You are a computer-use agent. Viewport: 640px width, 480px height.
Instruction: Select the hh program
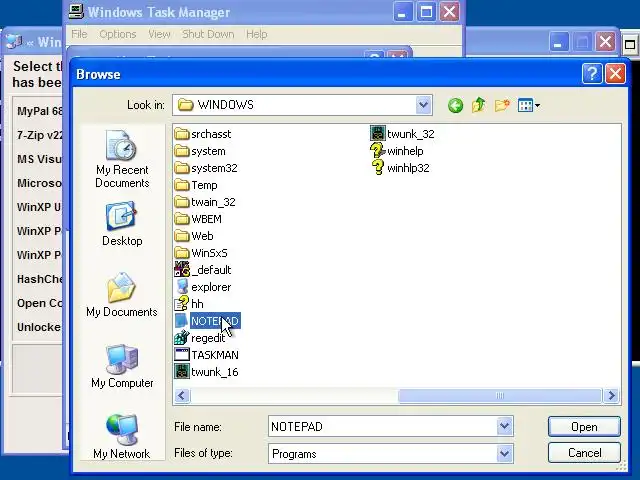[x=189, y=304]
